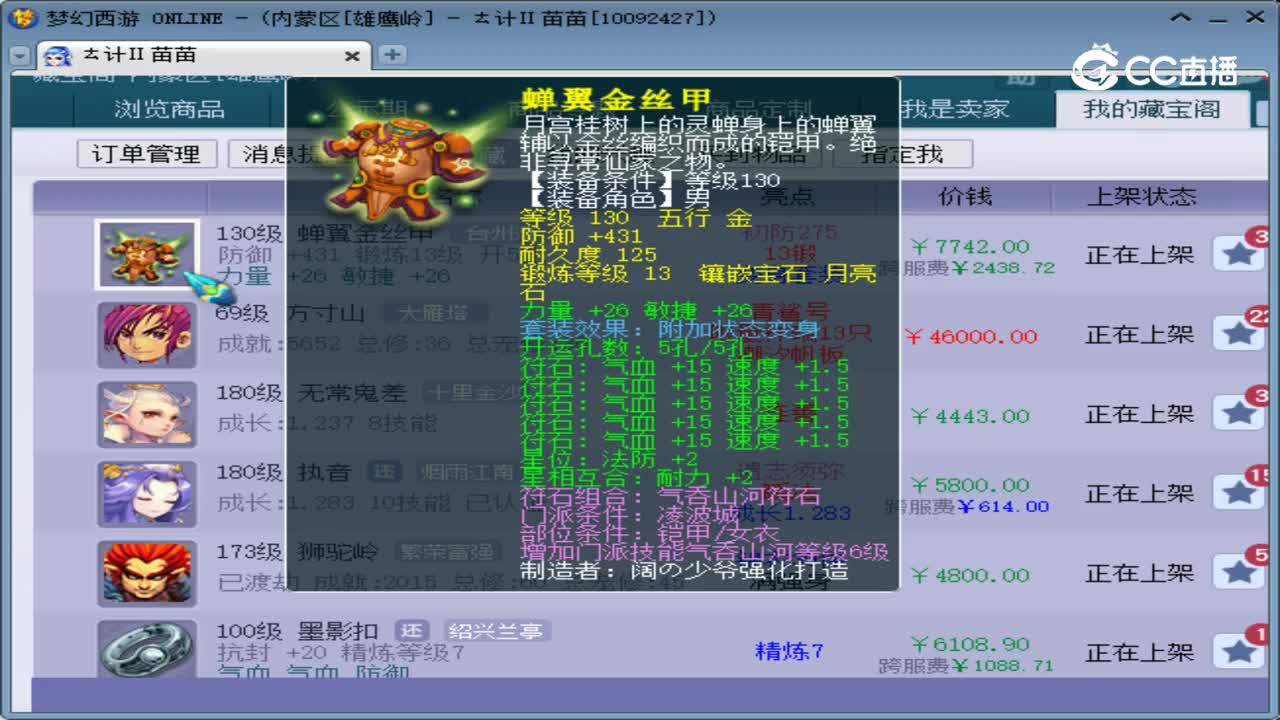Viewport: 1280px width, 720px height.
Task: Click the ㄊ计II 苗苗 tab avatar icon
Action: pyautogui.click(x=58, y=56)
